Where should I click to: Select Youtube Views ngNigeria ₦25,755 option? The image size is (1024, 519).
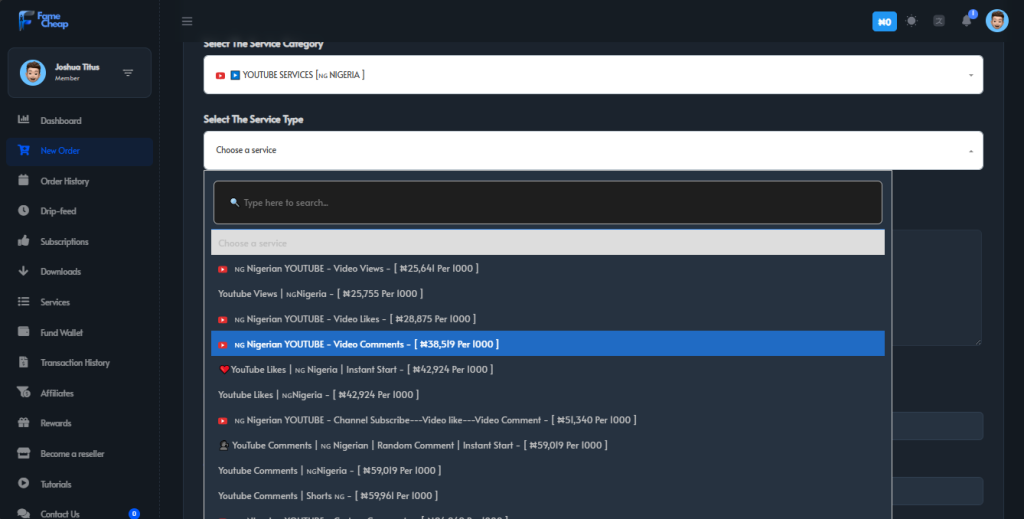(547, 294)
